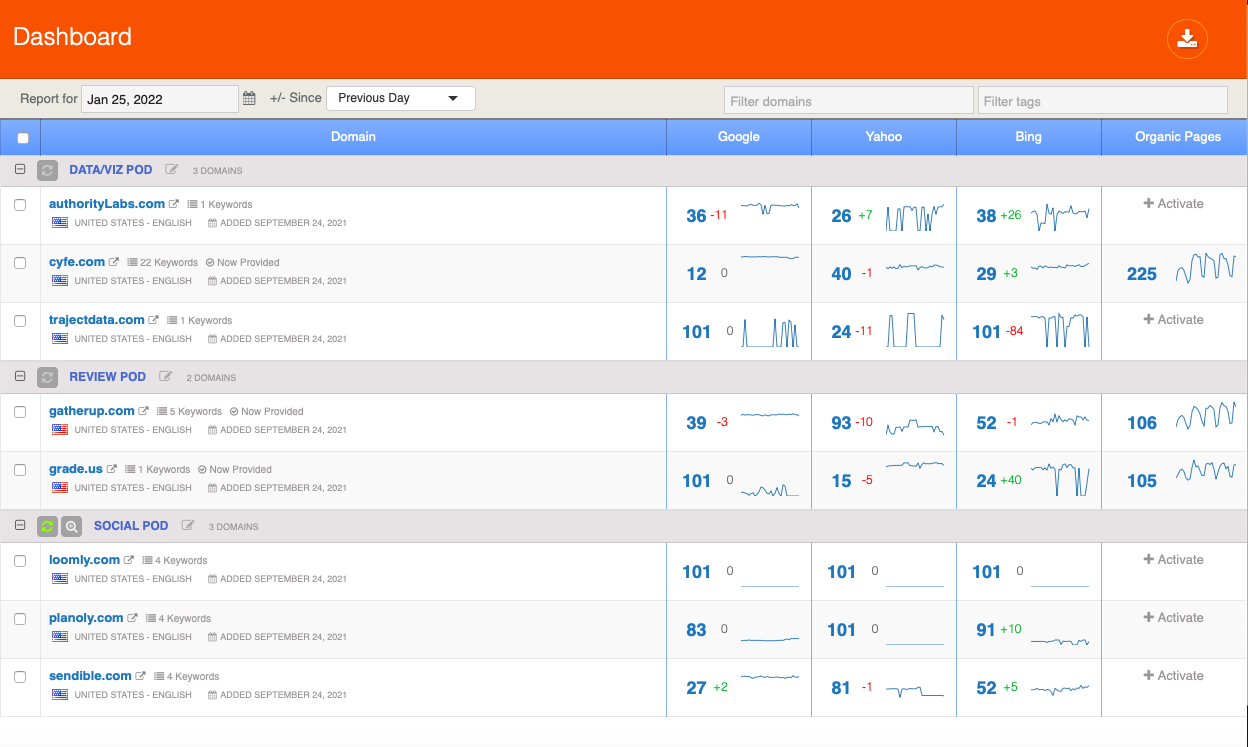Collapse the SOCIAL POD group
Image resolution: width=1248 pixels, height=747 pixels.
click(x=20, y=525)
